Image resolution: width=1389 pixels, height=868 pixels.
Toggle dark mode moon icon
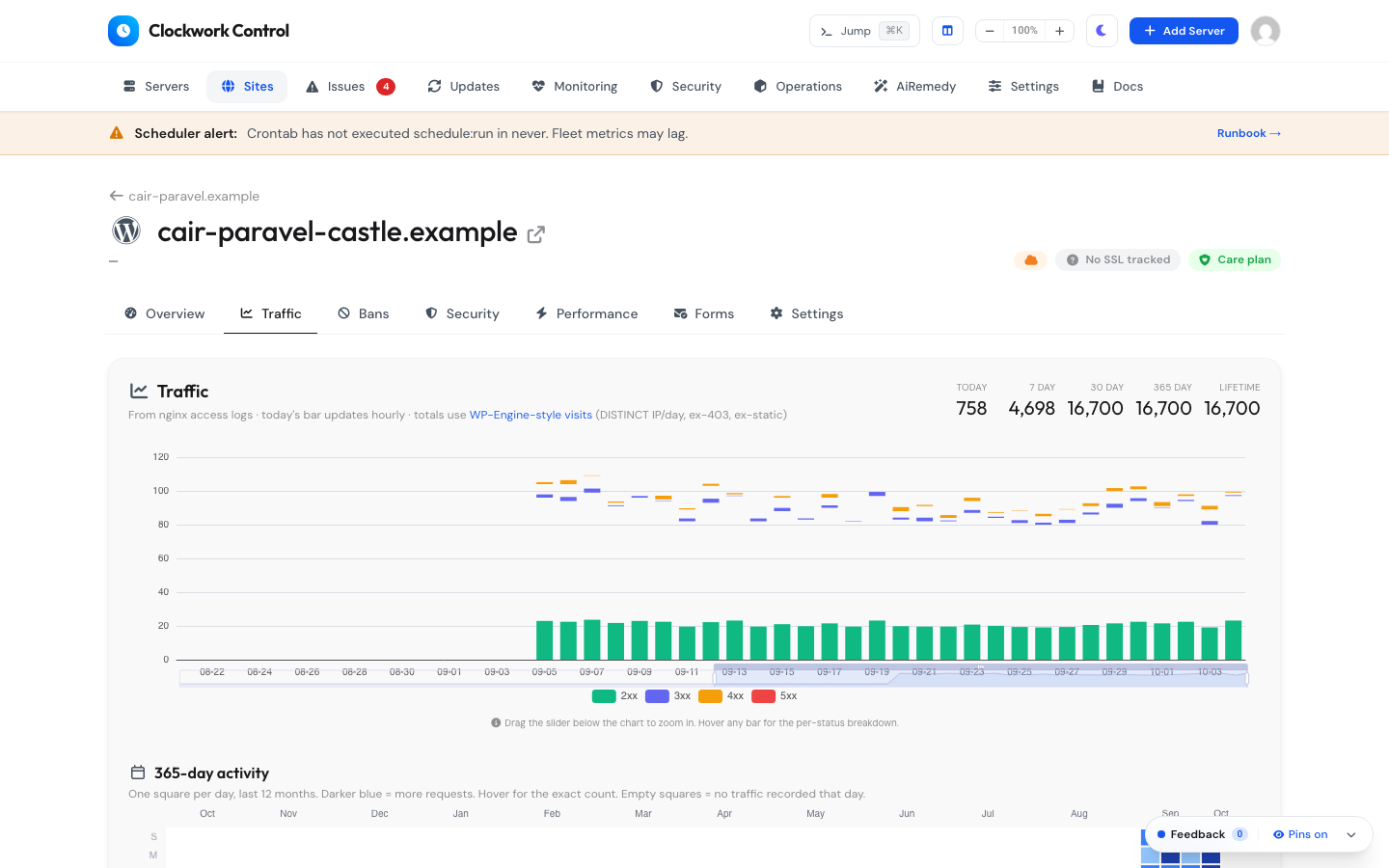pos(1102,31)
